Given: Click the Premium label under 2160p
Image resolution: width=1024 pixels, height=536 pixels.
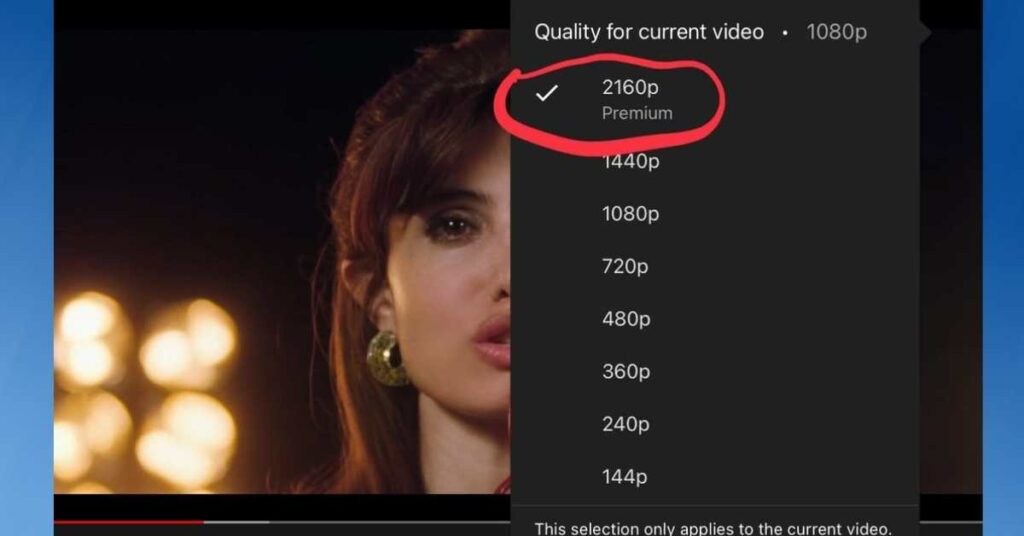Looking at the screenshot, I should [637, 114].
